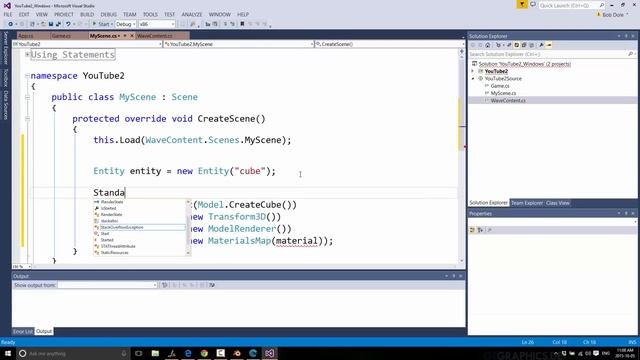Click the Undo icon in the toolbar

tap(68, 24)
